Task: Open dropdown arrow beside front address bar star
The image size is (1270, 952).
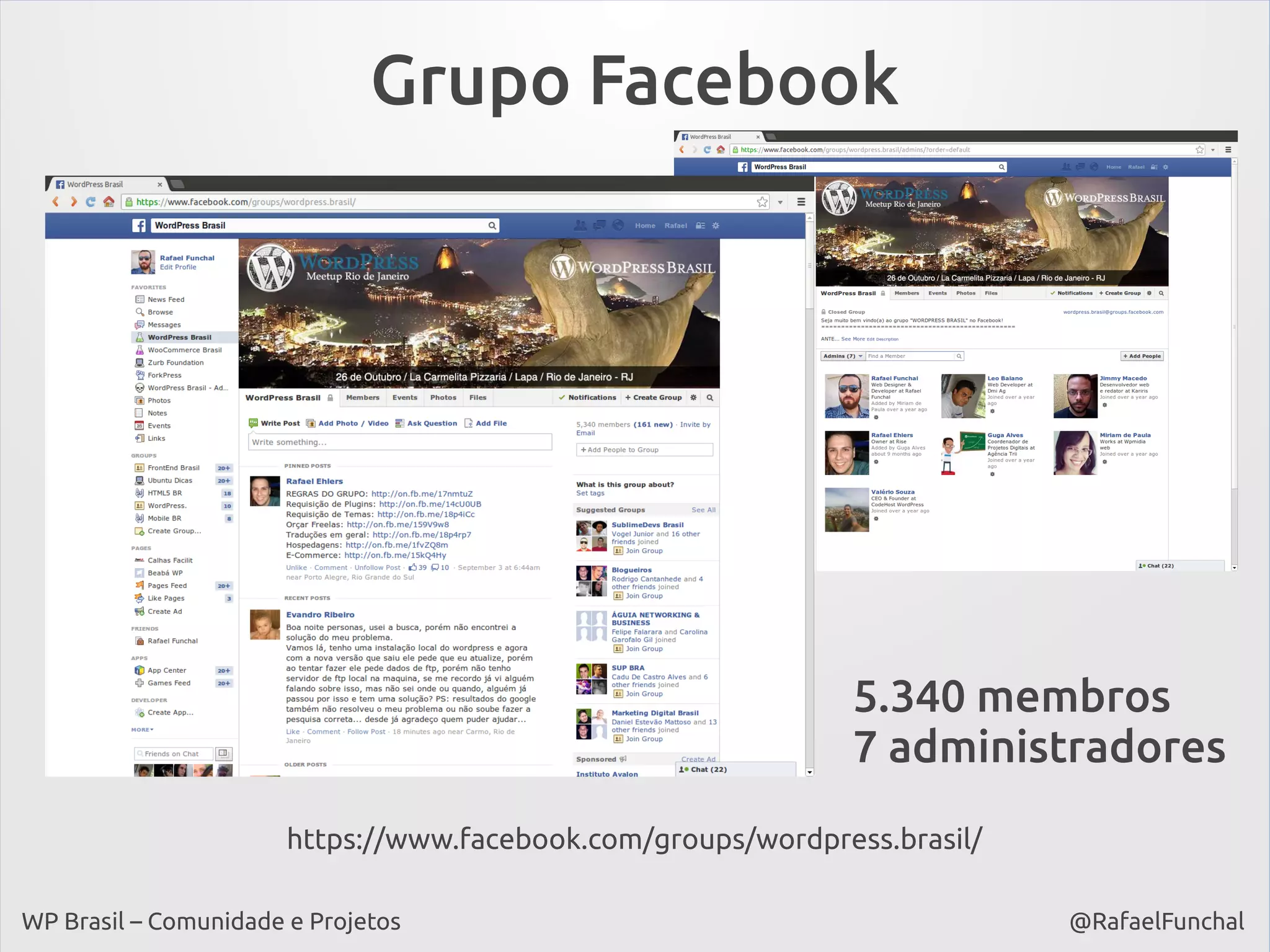Action: pos(780,202)
